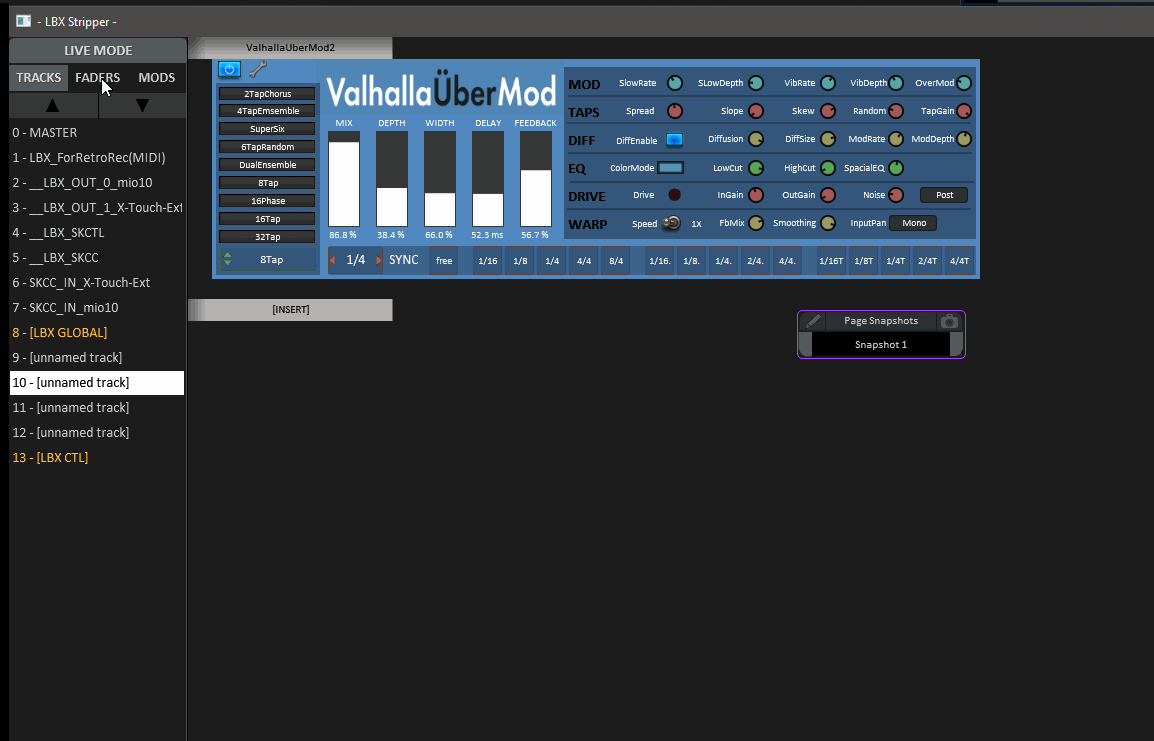
Task: Click the MIX slider
Action: [344, 179]
